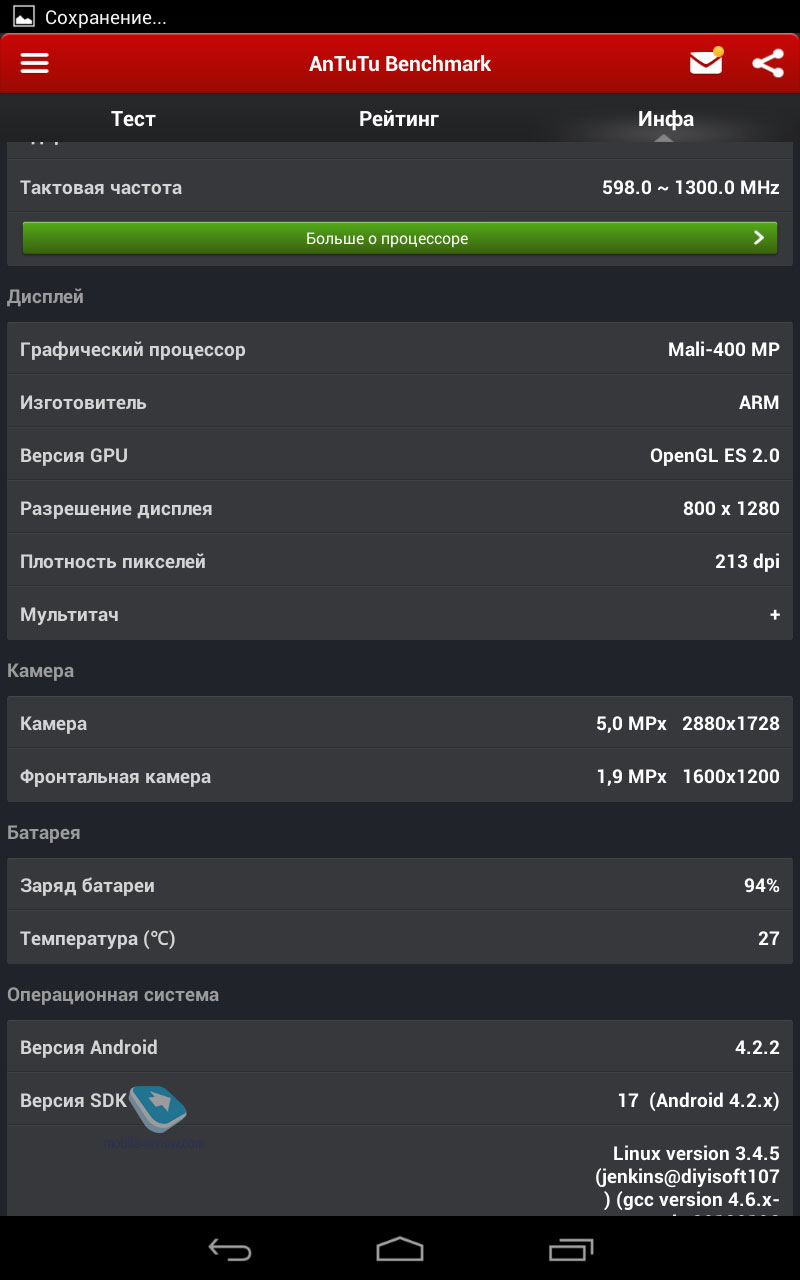Tap the share icon in the header

(767, 63)
